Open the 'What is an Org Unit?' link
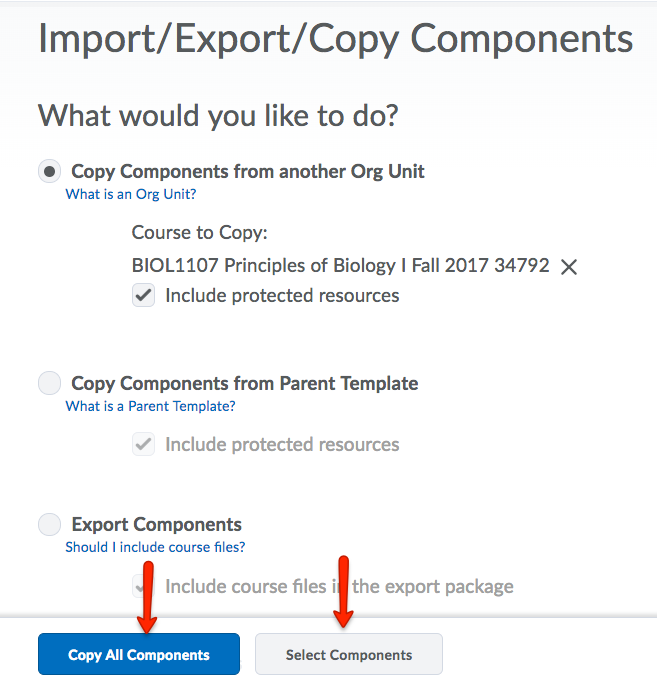 [x=131, y=194]
